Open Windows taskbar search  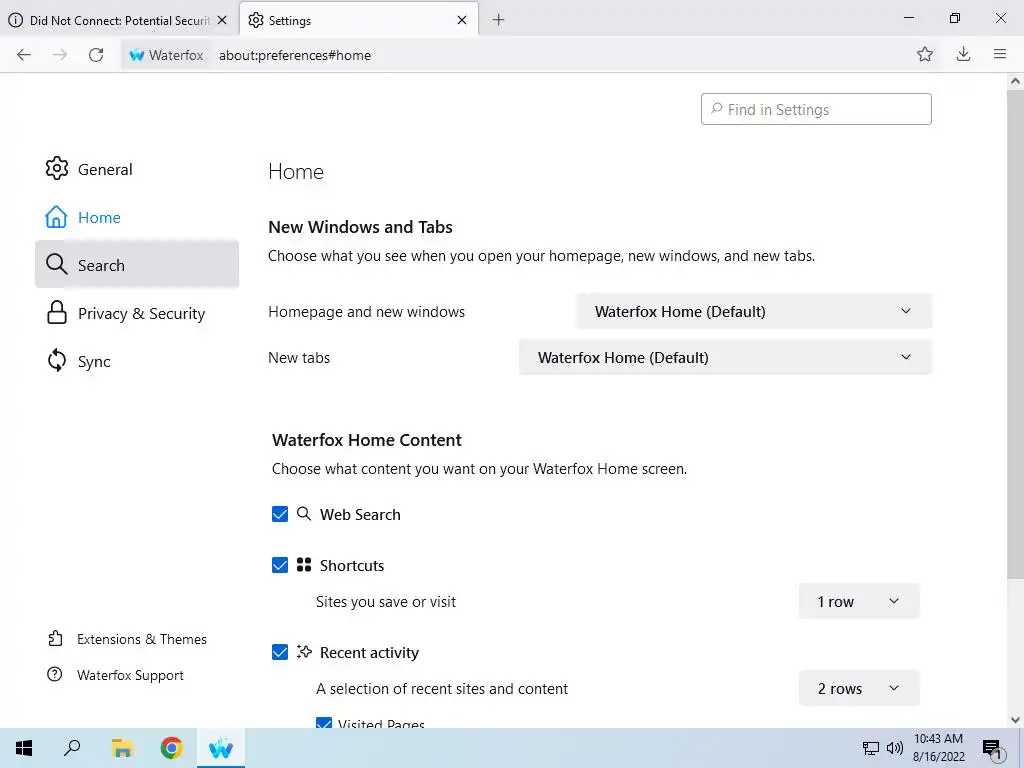click(72, 748)
